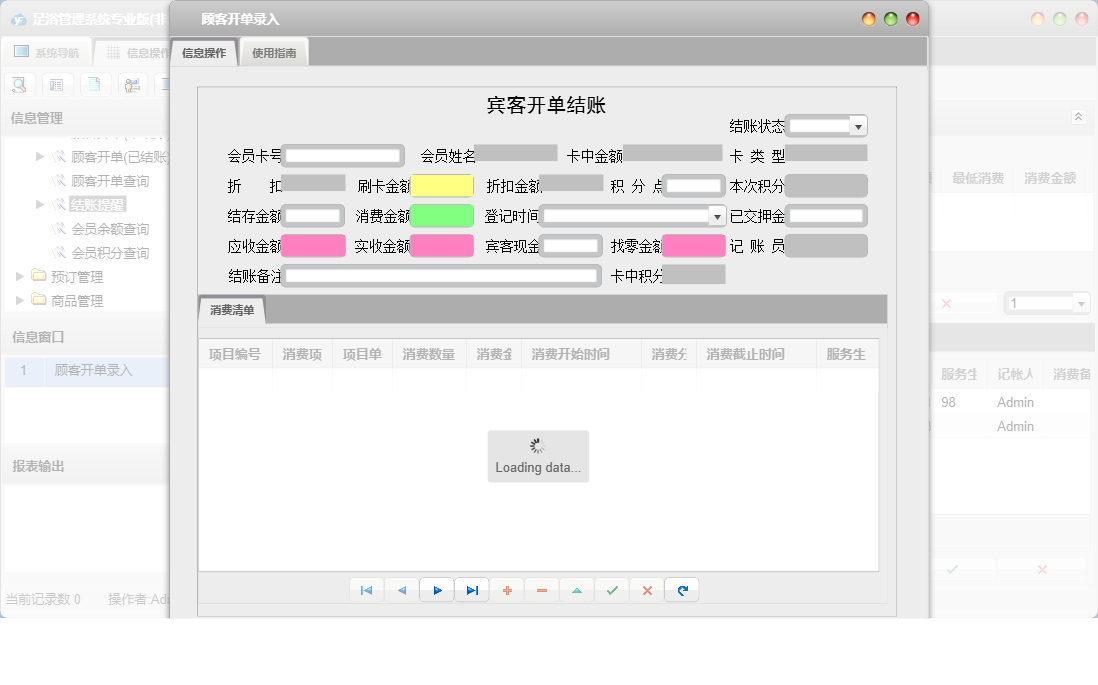
Task: Add a new record with the plus icon
Action: 507,590
